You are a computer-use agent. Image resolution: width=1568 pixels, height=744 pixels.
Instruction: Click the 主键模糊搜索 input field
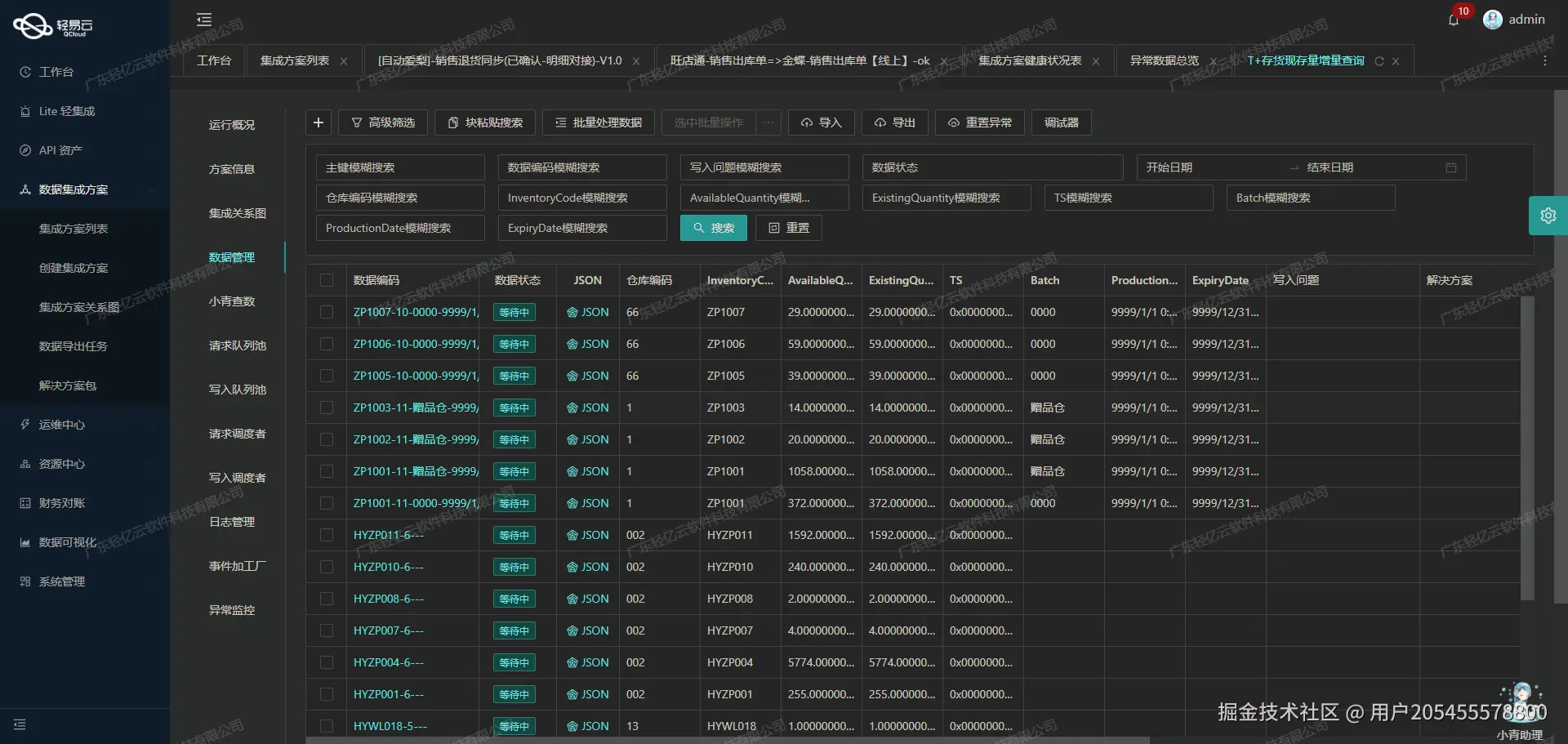tap(400, 167)
